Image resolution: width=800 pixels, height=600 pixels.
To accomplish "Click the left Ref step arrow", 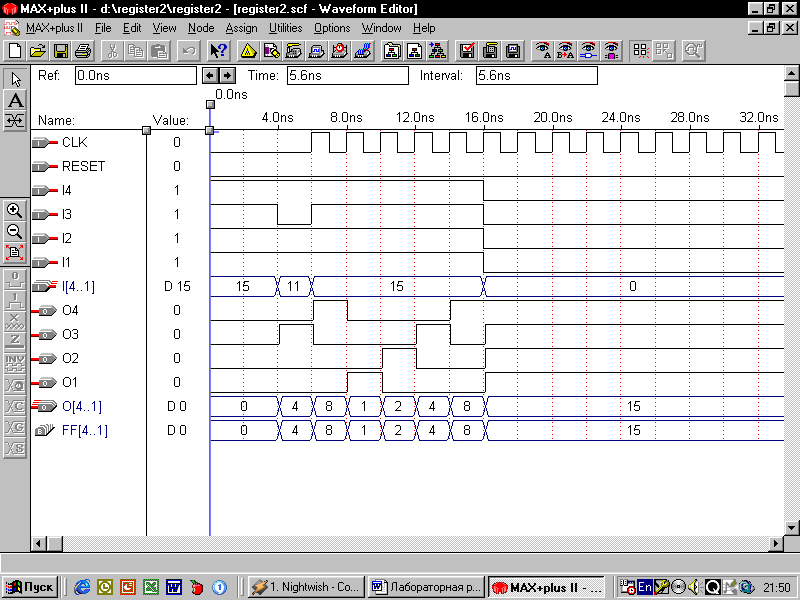I will coord(209,75).
